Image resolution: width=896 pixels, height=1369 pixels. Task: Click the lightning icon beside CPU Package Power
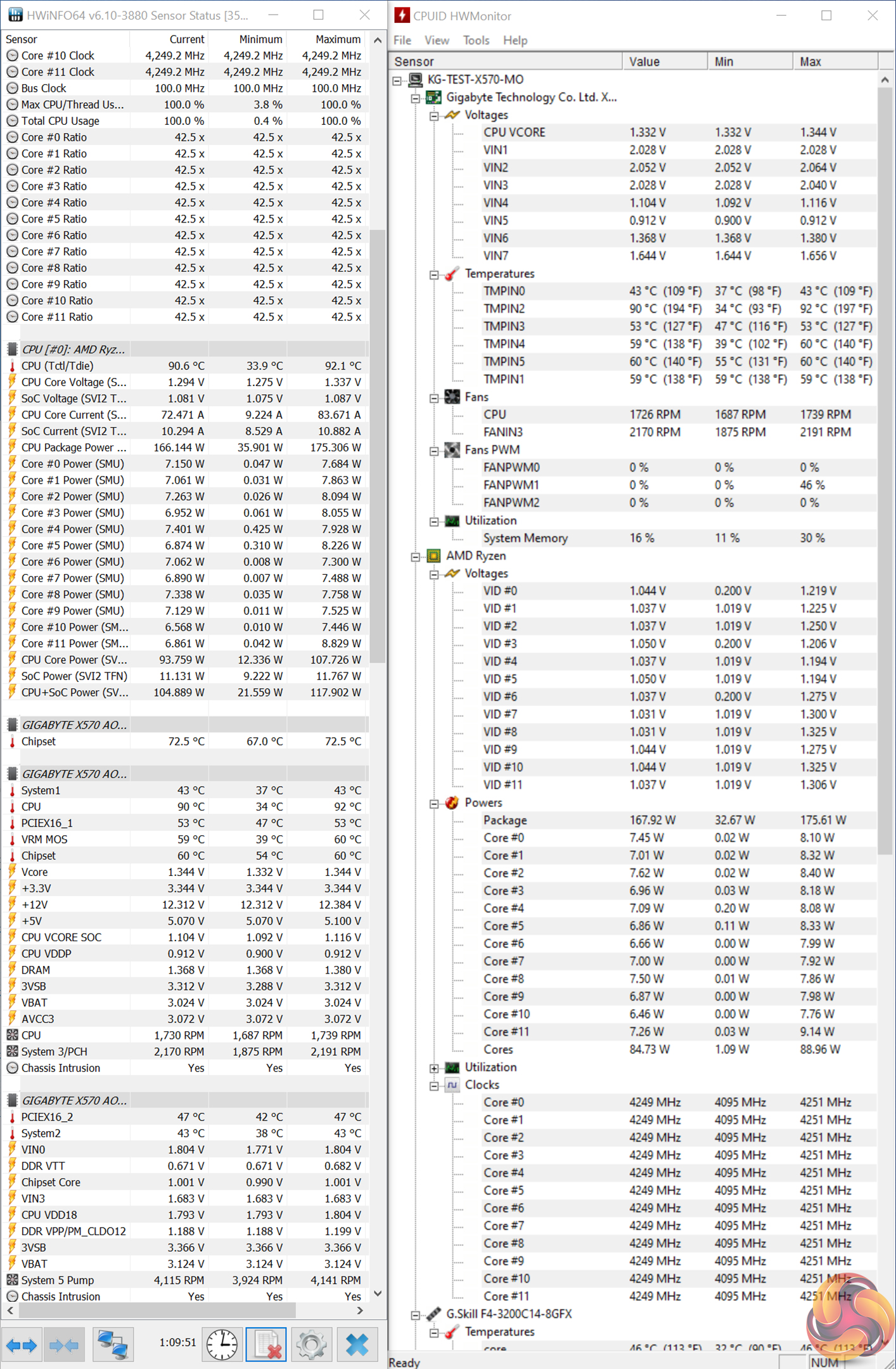(x=12, y=447)
